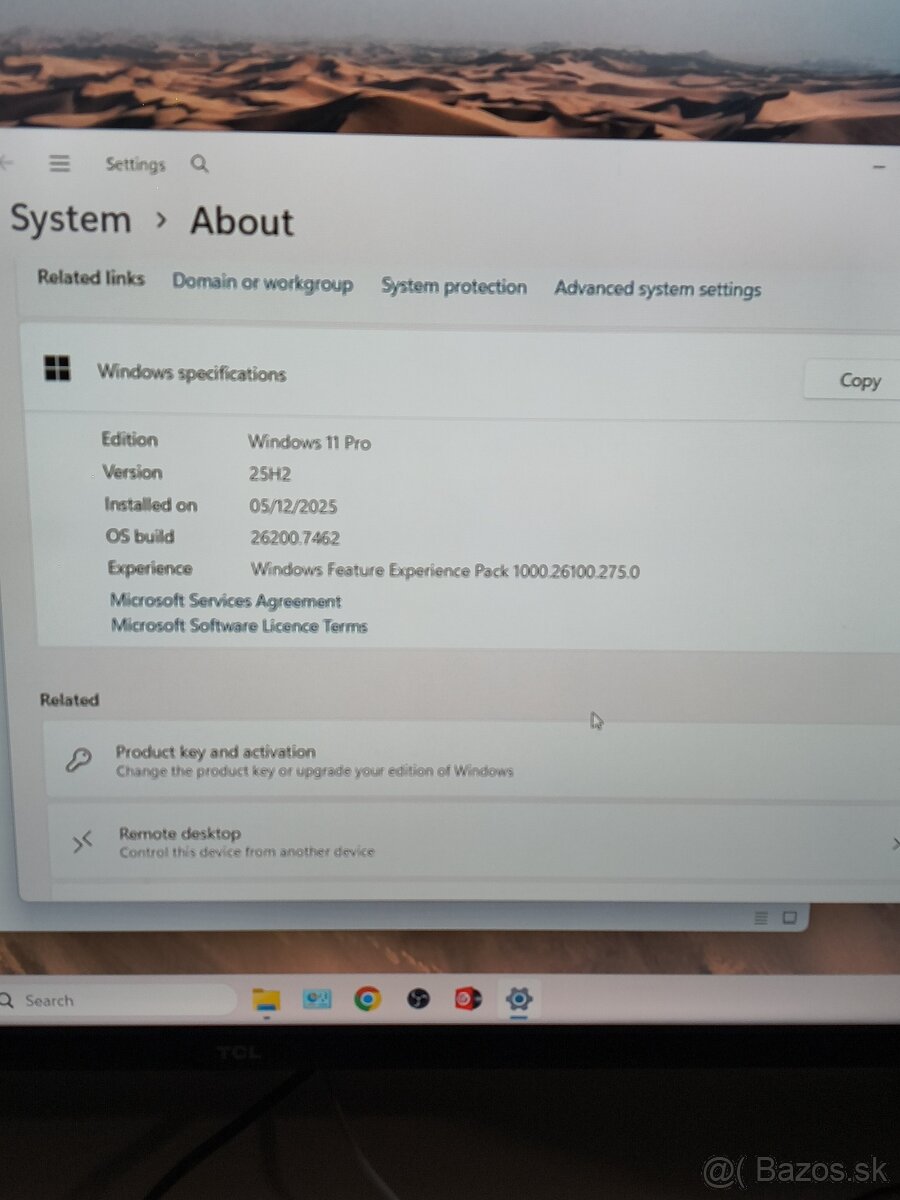The height and width of the screenshot is (1200, 900).
Task: Read Microsoft Software Licence Terms
Action: pos(239,626)
